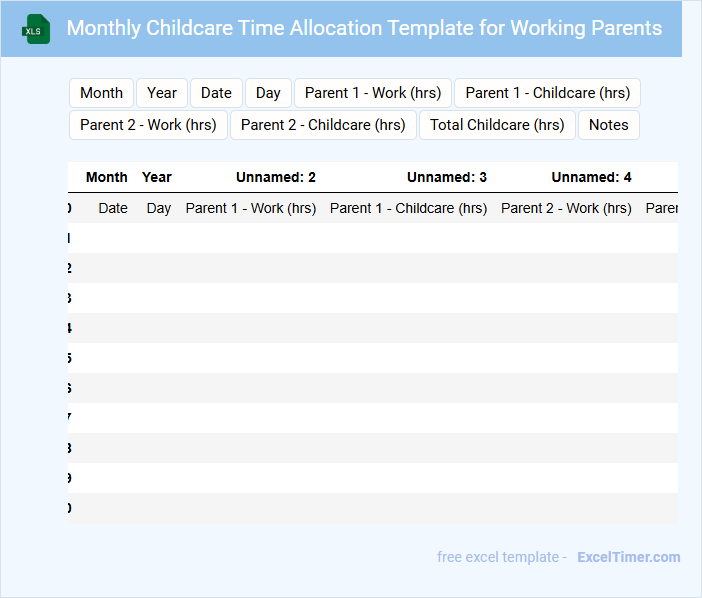Click the Notes tag button
This screenshot has height=598, width=702.
pos(608,125)
